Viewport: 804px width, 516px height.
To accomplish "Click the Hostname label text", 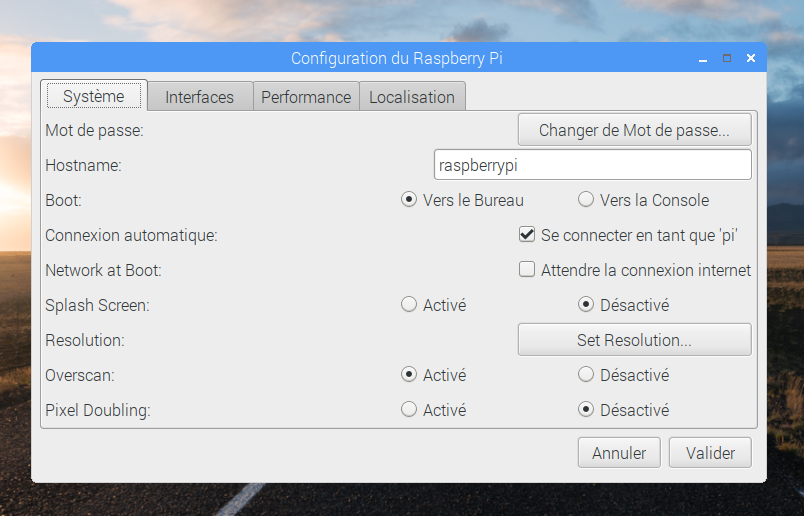I will [x=84, y=165].
